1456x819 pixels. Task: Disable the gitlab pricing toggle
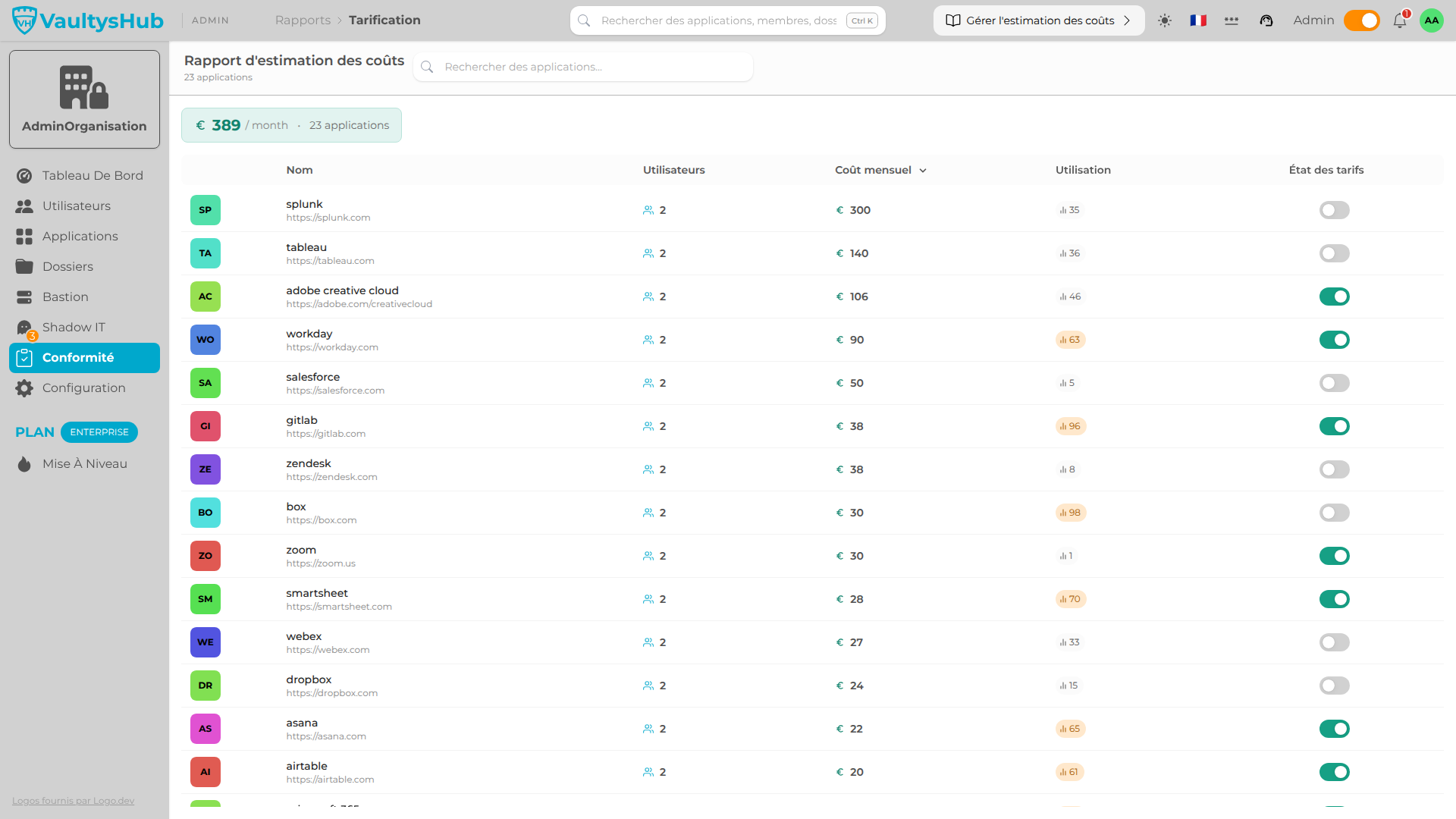coord(1334,426)
